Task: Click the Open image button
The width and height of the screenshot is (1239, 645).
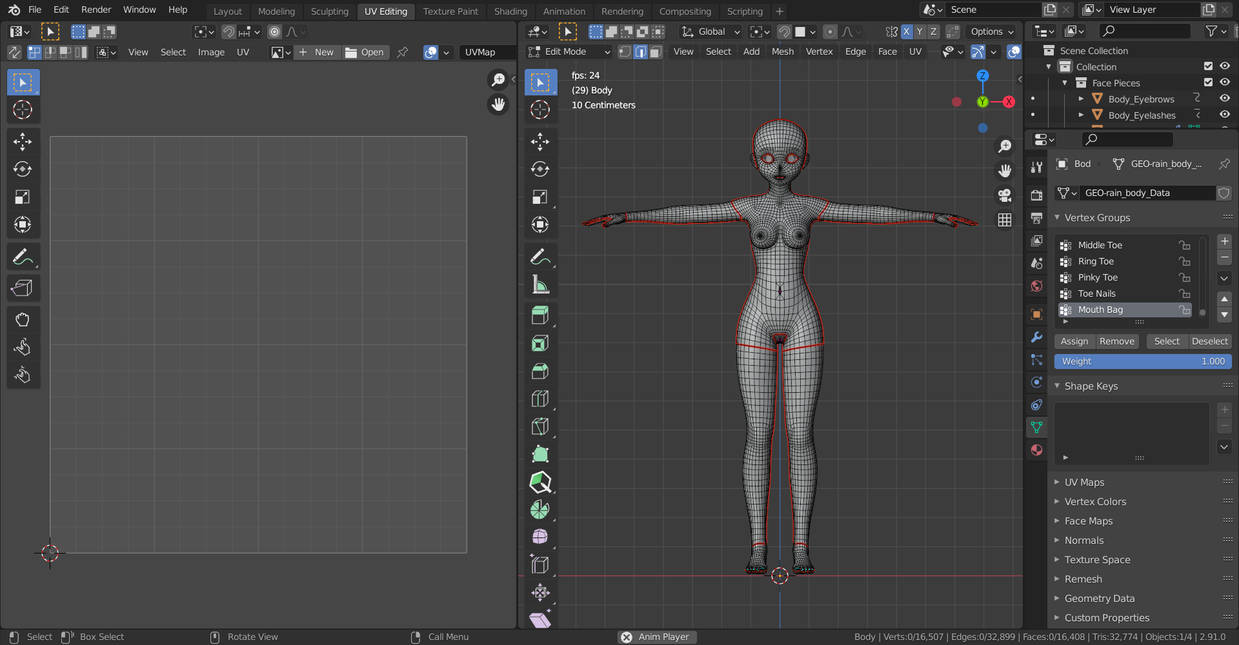Action: pos(365,52)
